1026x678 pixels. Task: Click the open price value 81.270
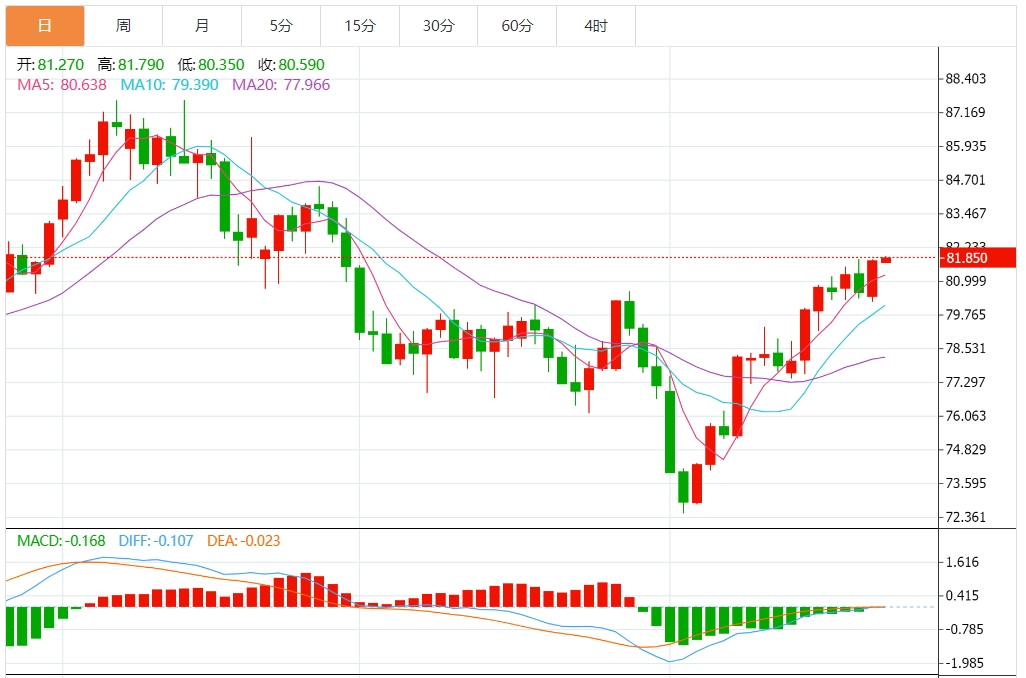(61, 65)
